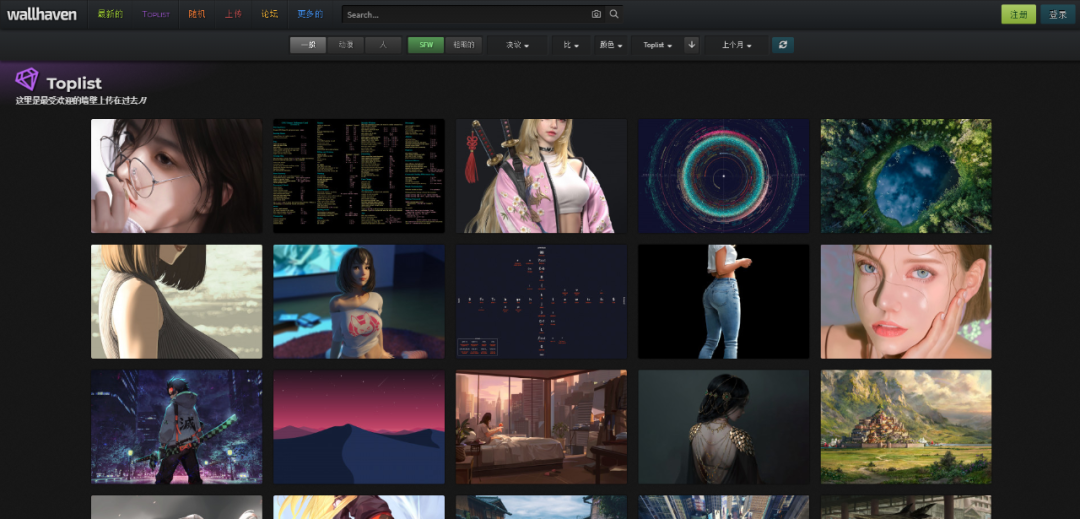Toggle the SFW purity filter
This screenshot has height=519, width=1080.
coord(426,45)
